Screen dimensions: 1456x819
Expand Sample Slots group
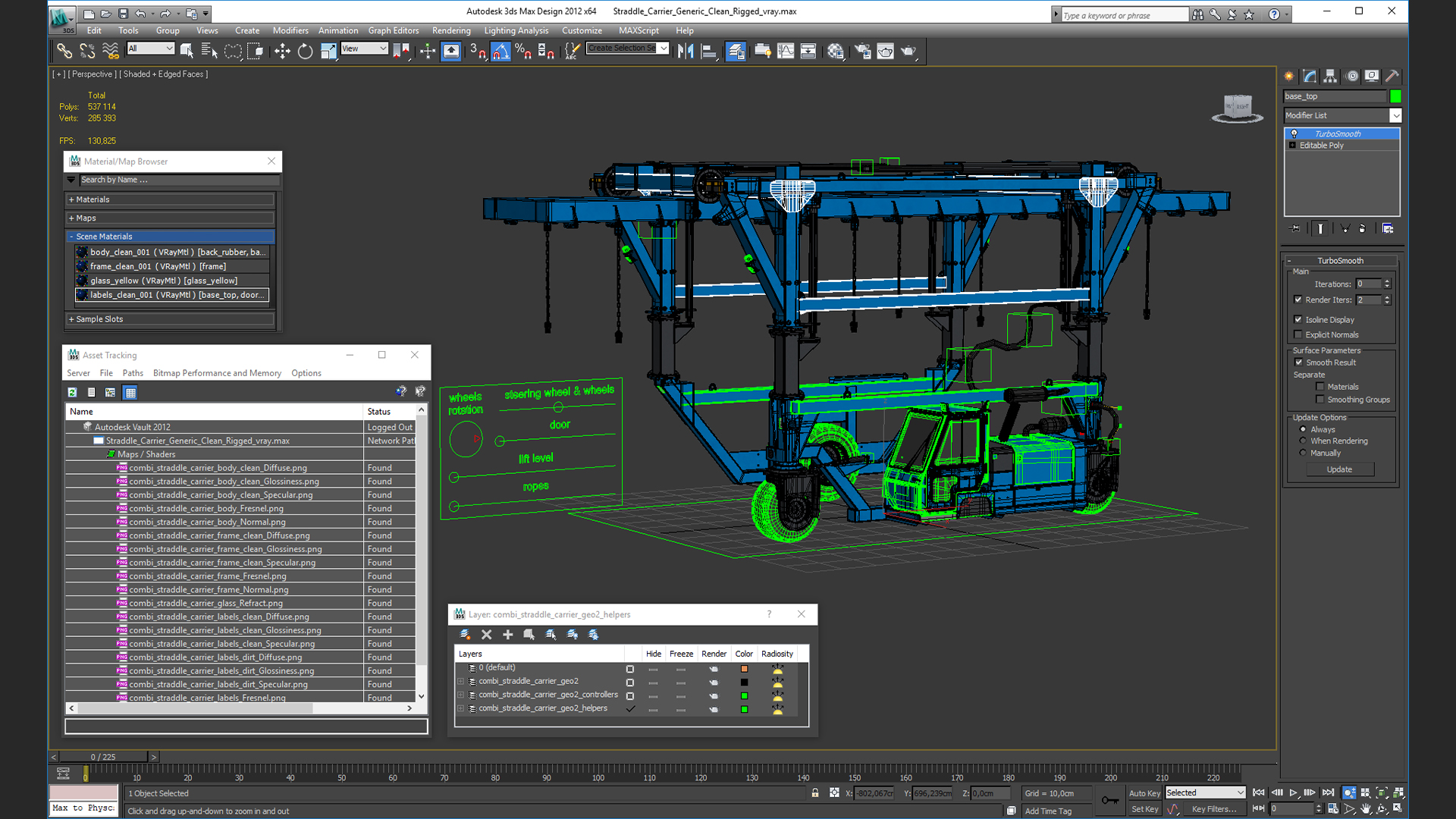[71, 319]
